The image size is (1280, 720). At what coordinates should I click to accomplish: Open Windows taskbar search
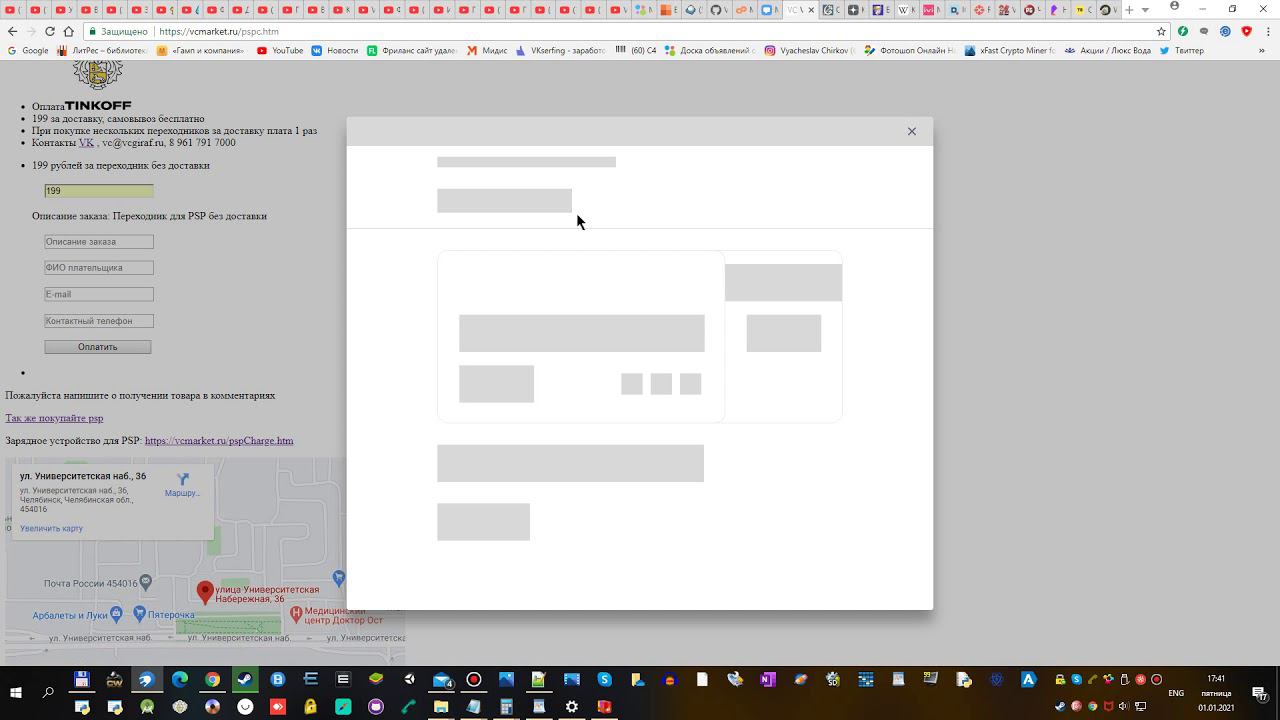[48, 692]
